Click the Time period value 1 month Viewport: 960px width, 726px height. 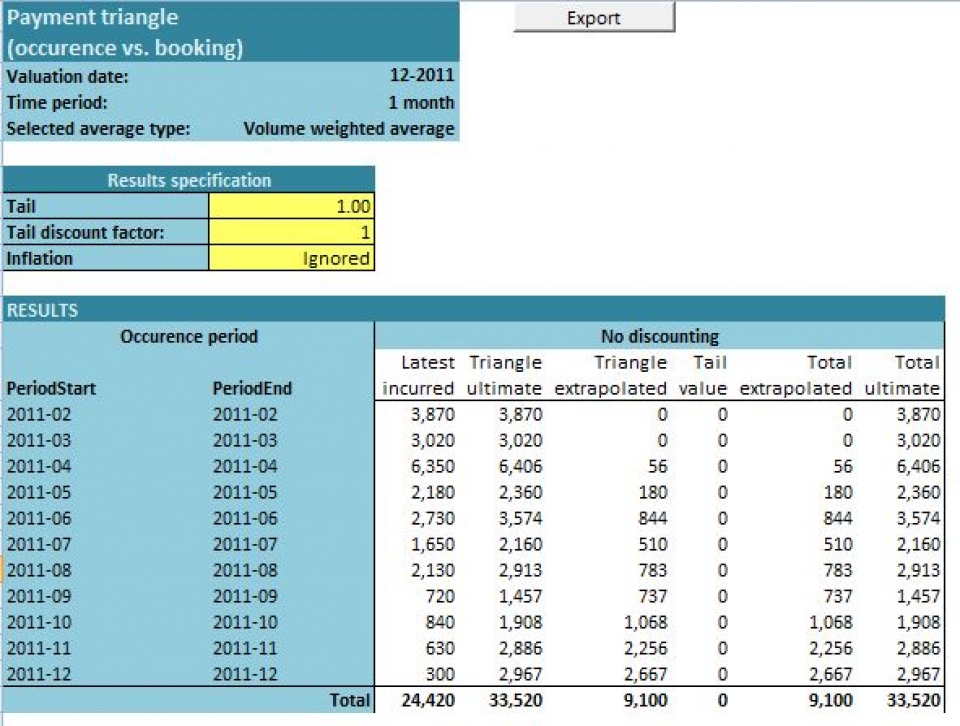421,102
